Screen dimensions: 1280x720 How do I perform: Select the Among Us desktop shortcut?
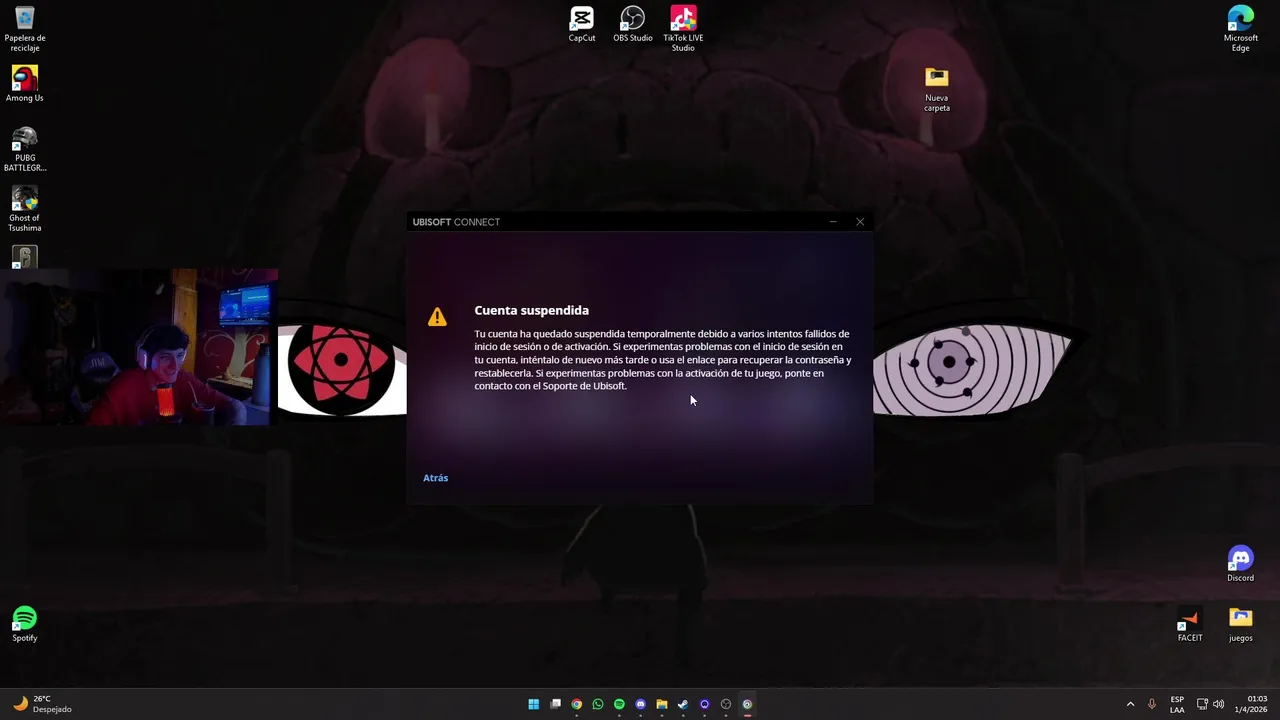point(25,84)
